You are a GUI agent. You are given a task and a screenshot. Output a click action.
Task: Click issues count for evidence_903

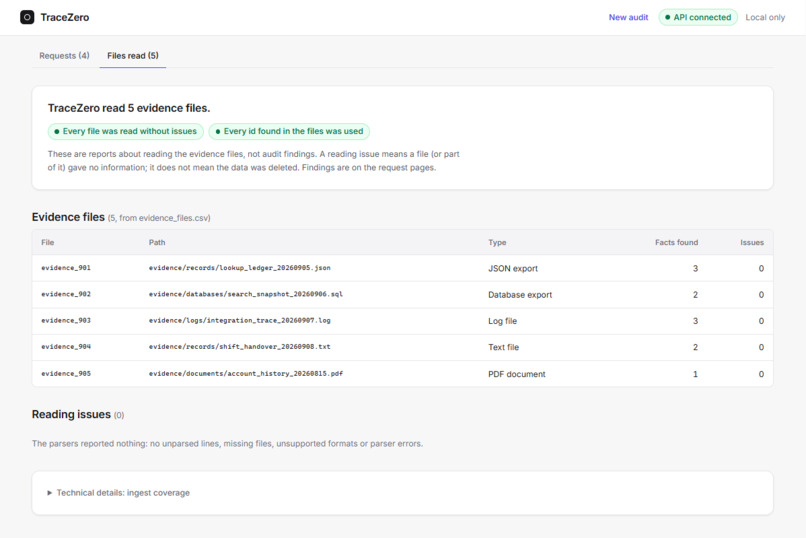[x=761, y=321]
